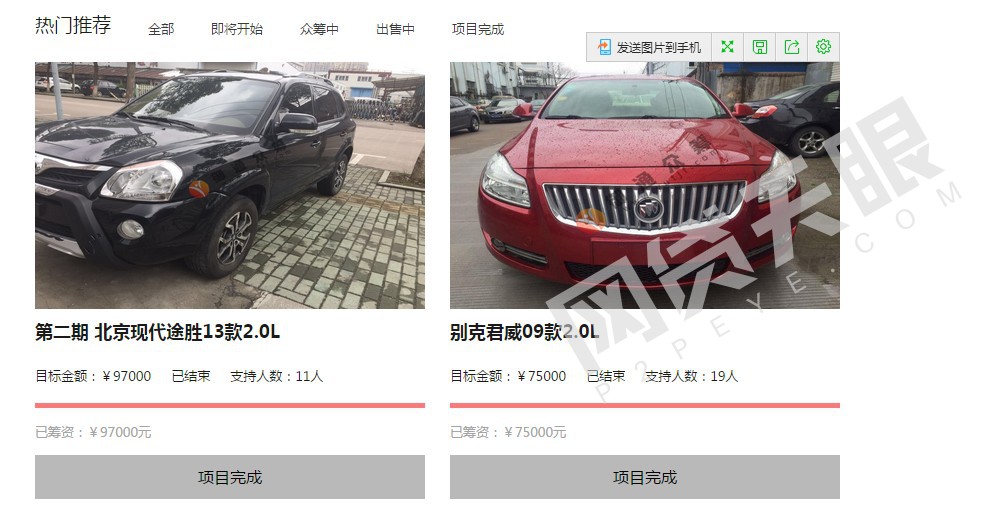
Task: Switch to the 即将开始 tab
Action: pos(237,29)
